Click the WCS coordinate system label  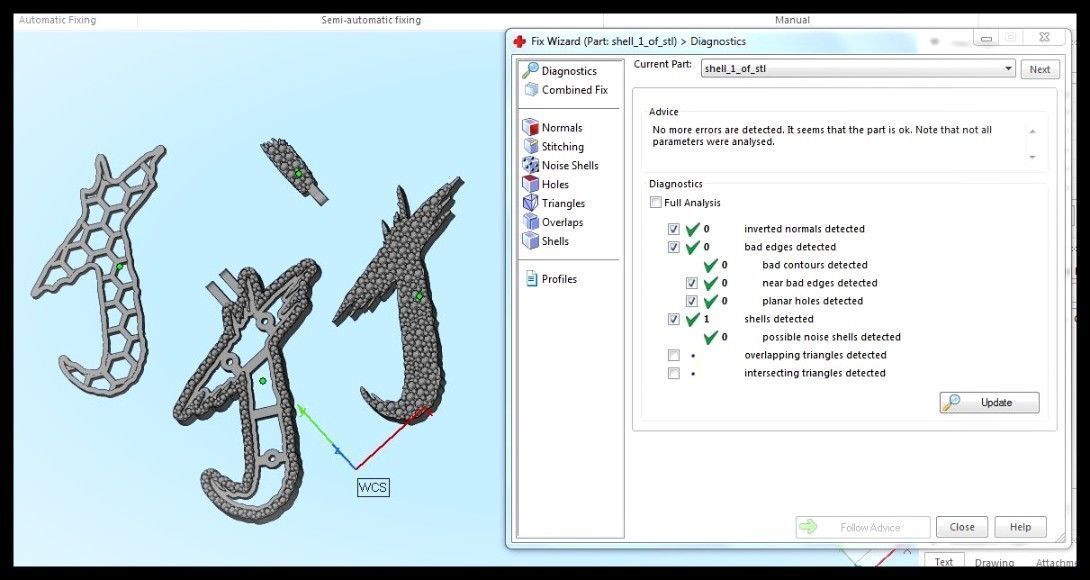pyautogui.click(x=373, y=488)
